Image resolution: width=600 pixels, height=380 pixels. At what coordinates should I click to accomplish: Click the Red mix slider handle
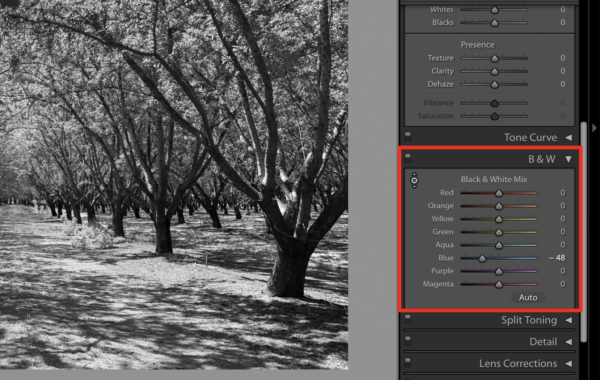pyautogui.click(x=499, y=193)
